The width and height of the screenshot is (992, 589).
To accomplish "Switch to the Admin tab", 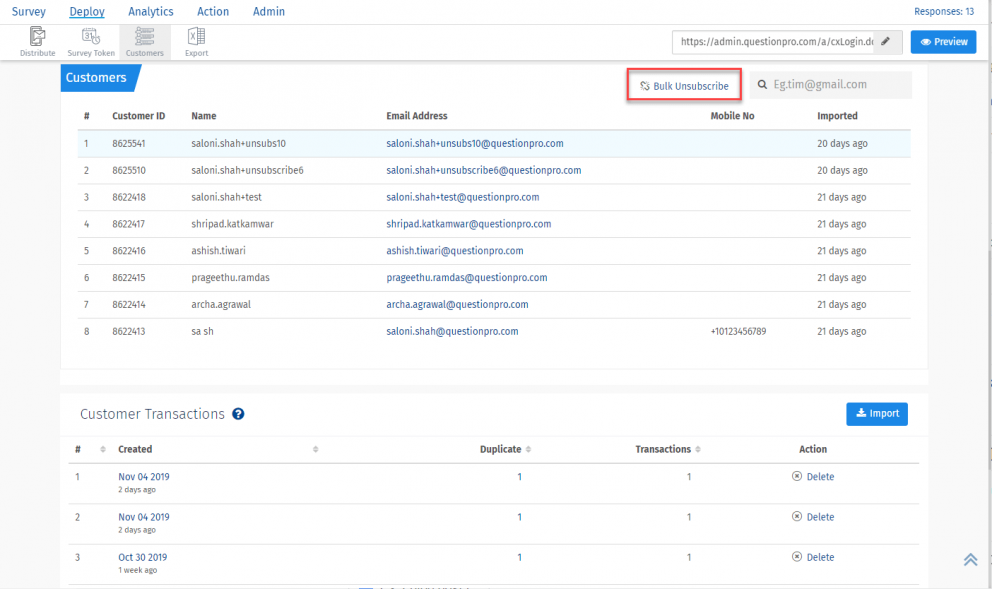I will tap(268, 12).
